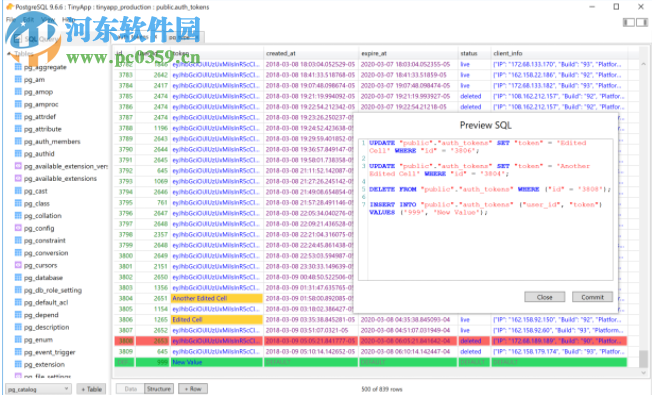This screenshot has height=395, width=652.
Task: Sort by the expire_at column header
Action: click(x=408, y=53)
